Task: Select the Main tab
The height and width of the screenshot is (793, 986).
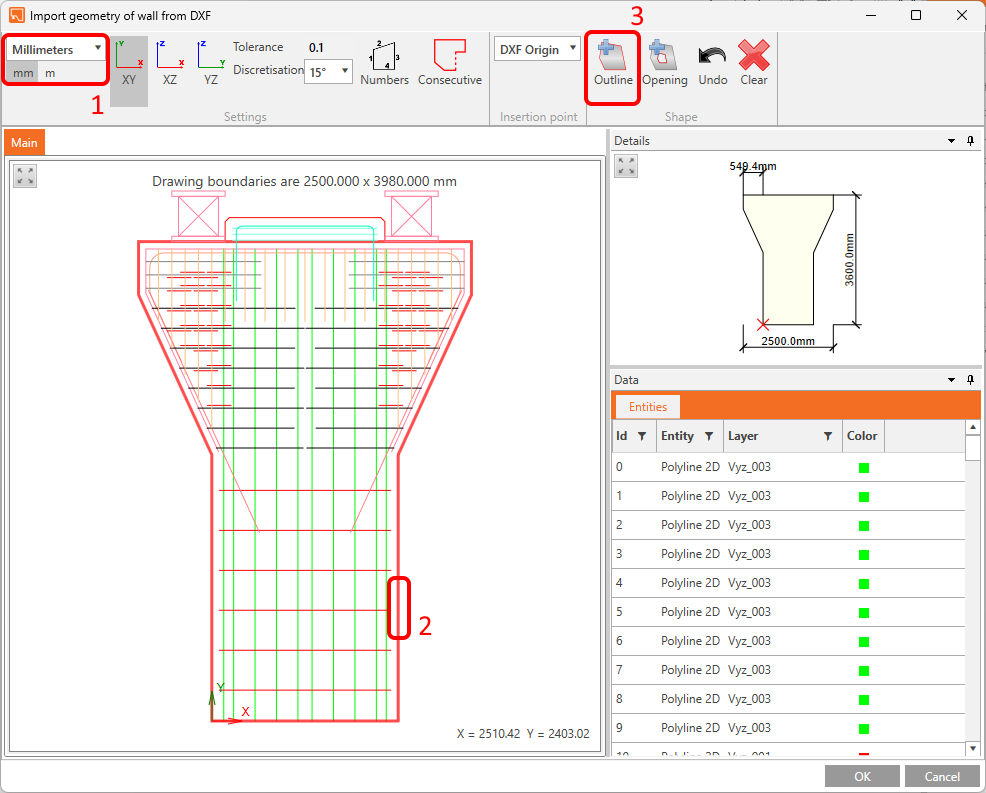Action: pyautogui.click(x=24, y=143)
